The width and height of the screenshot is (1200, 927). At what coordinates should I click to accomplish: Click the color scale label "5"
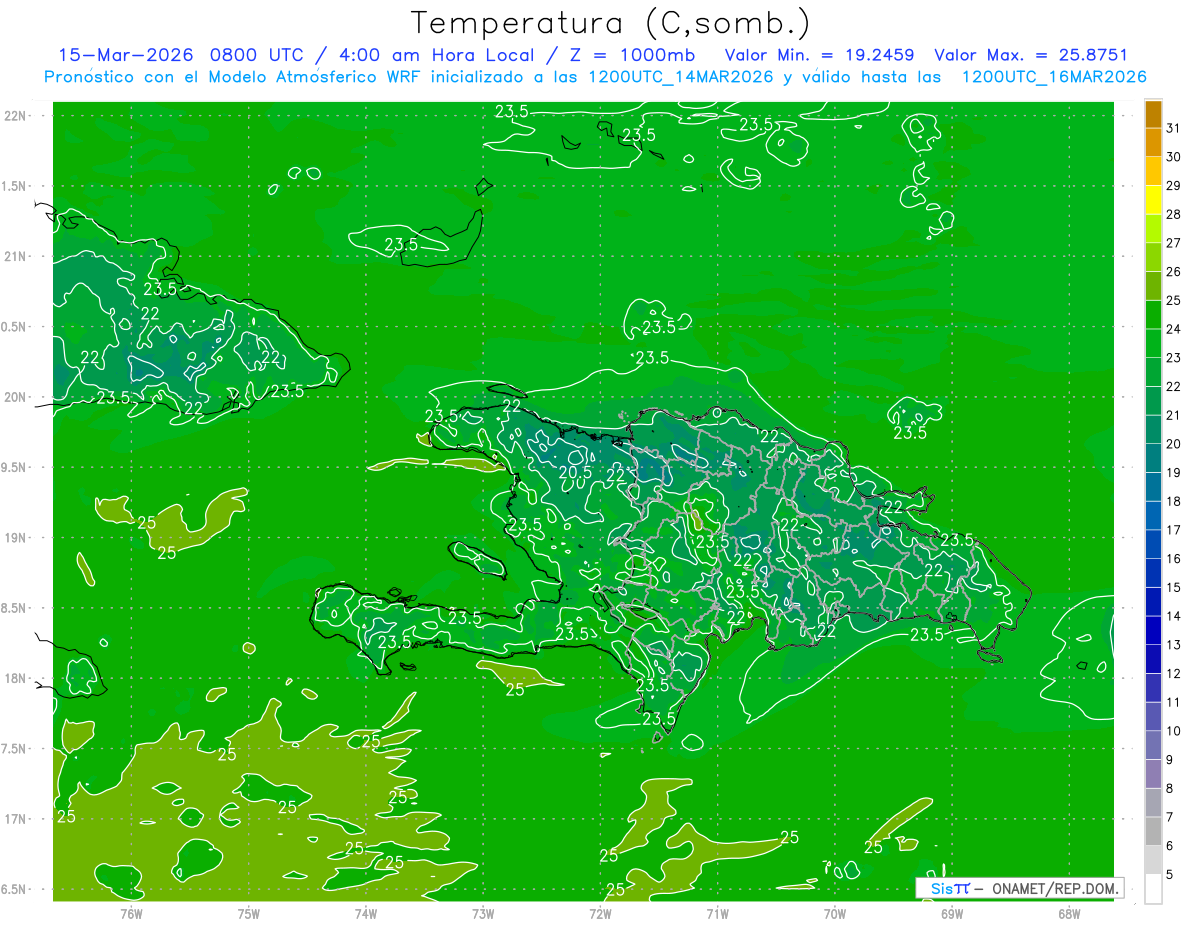tap(1170, 875)
